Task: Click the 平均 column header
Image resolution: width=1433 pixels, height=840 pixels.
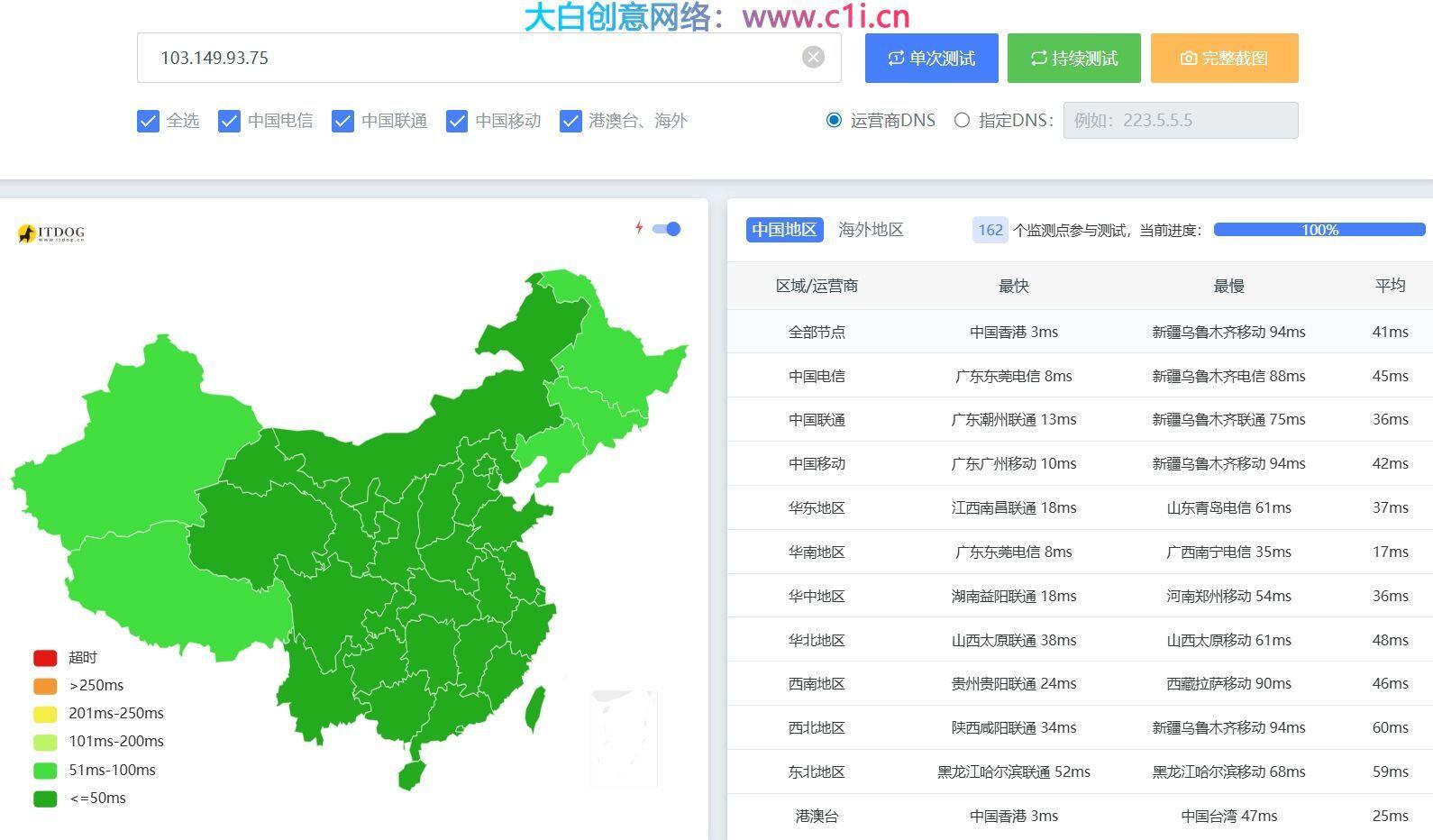Action: tap(1390, 286)
